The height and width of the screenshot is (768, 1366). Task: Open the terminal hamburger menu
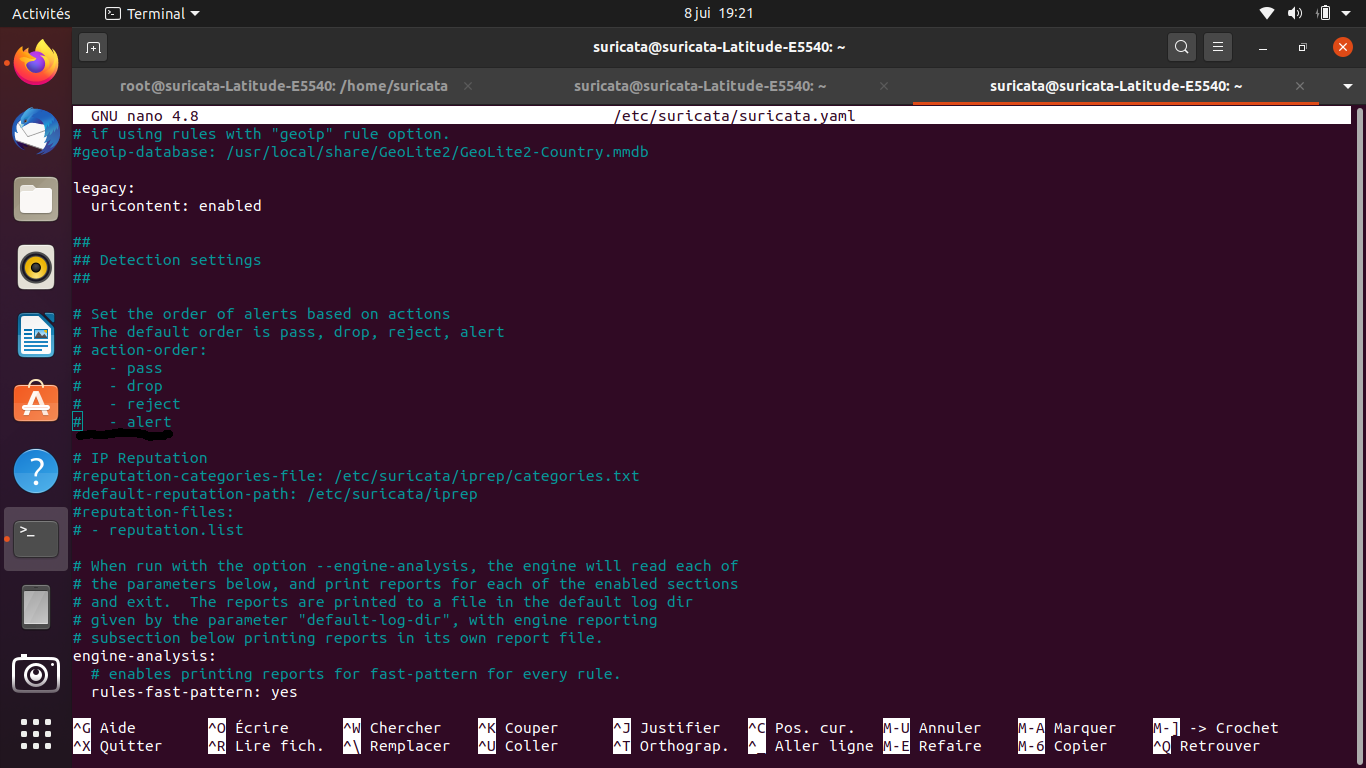[x=1218, y=47]
